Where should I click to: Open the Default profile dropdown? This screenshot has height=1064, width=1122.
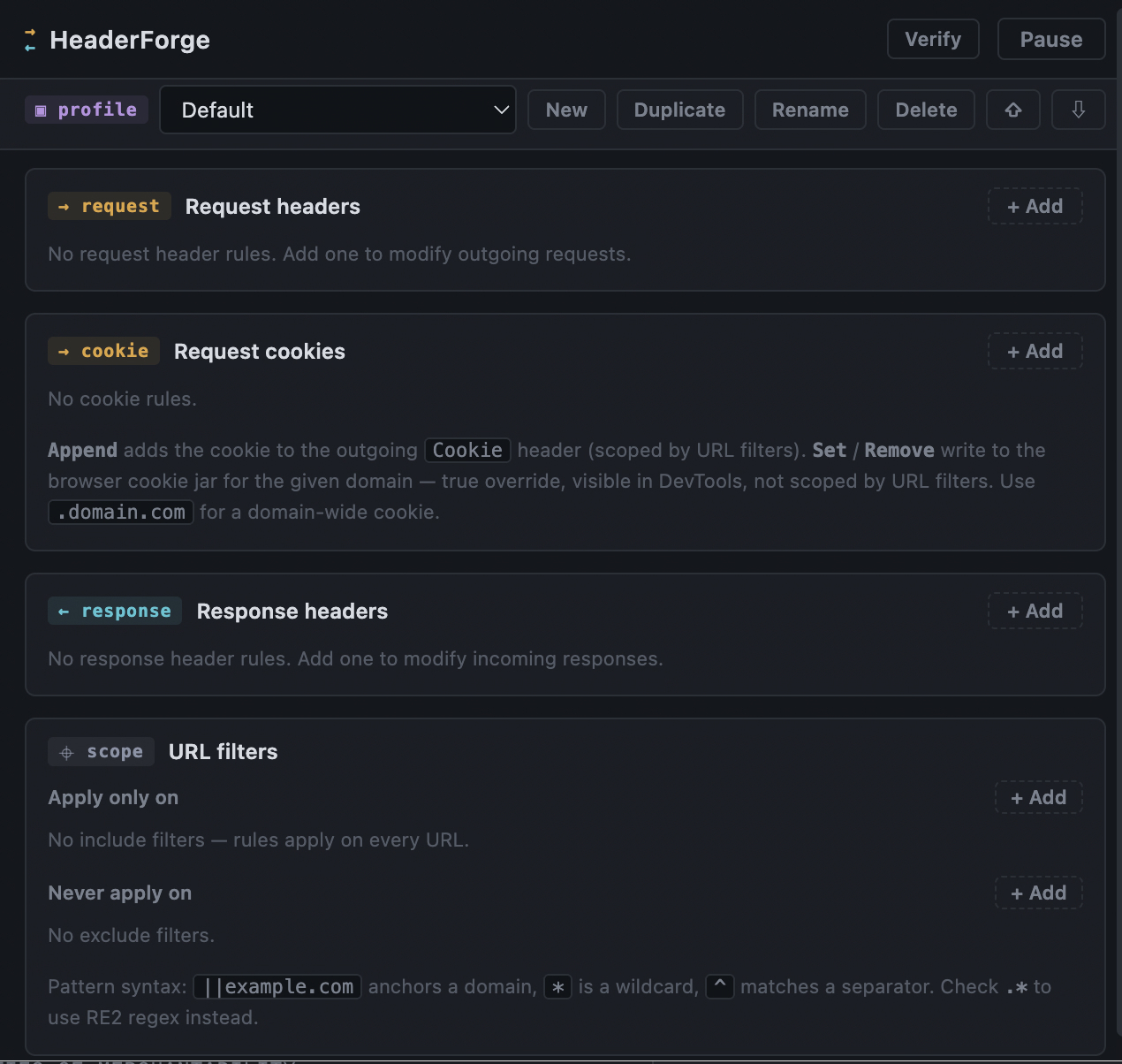point(337,110)
